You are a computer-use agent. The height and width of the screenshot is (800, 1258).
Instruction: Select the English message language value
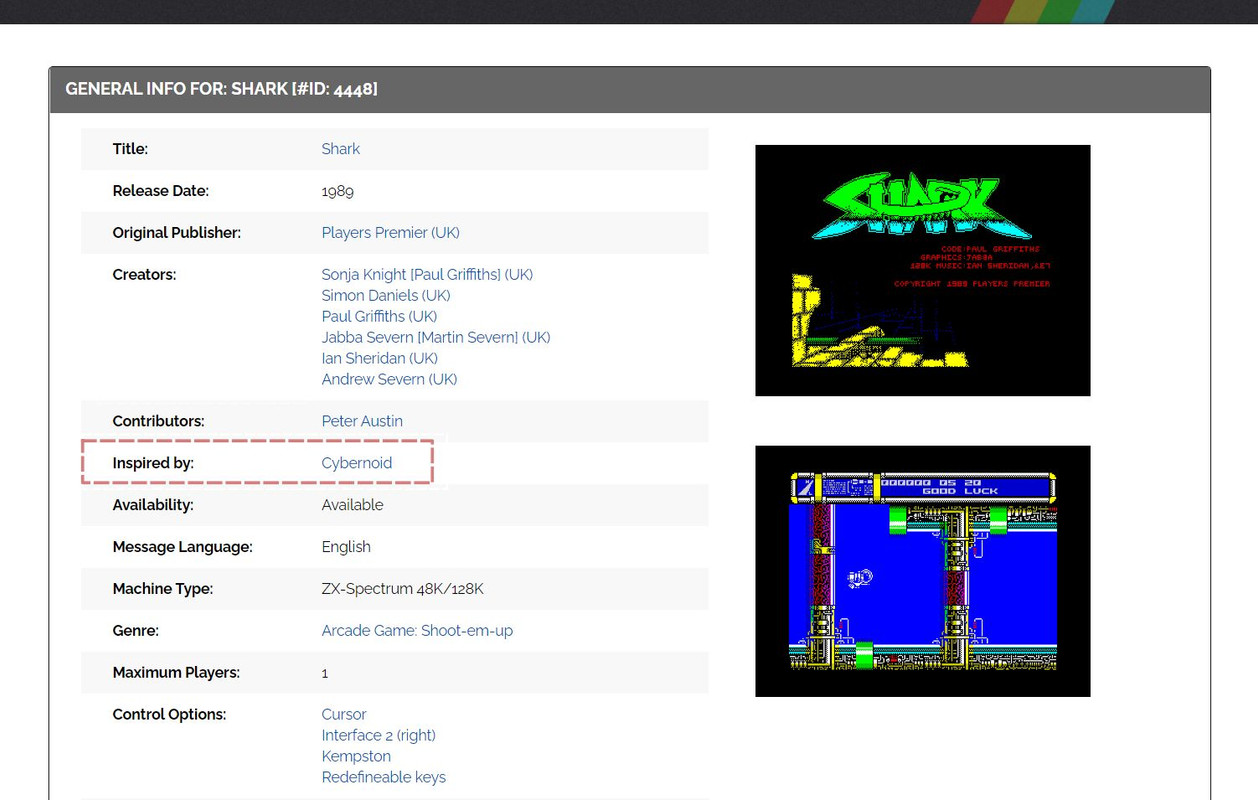346,548
